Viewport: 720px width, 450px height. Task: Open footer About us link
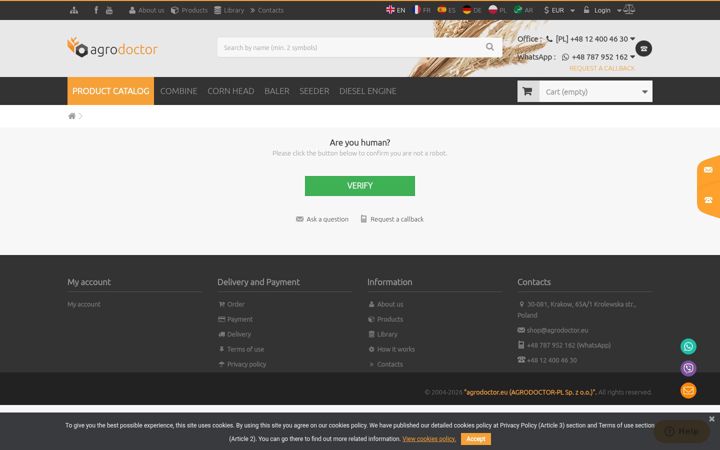click(x=386, y=304)
